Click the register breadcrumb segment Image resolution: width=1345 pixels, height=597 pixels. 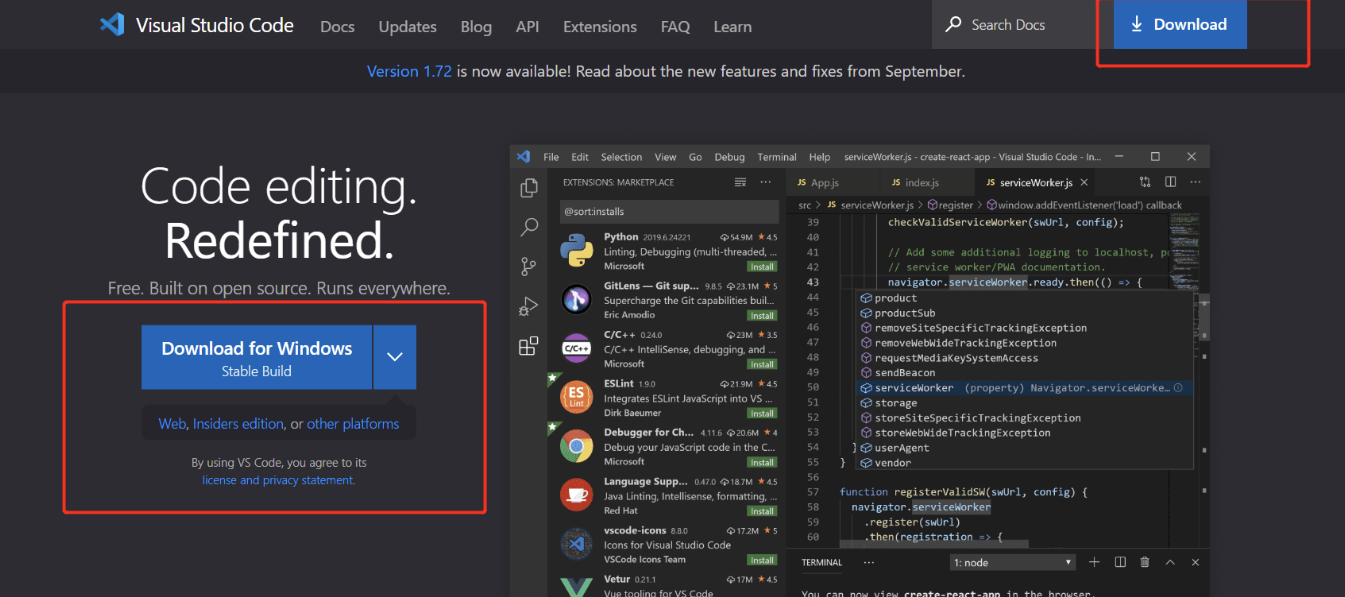949,205
